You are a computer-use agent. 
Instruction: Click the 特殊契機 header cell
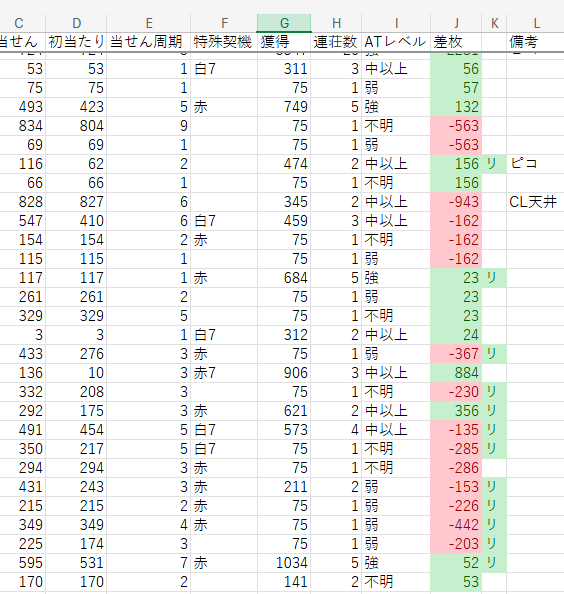click(224, 42)
